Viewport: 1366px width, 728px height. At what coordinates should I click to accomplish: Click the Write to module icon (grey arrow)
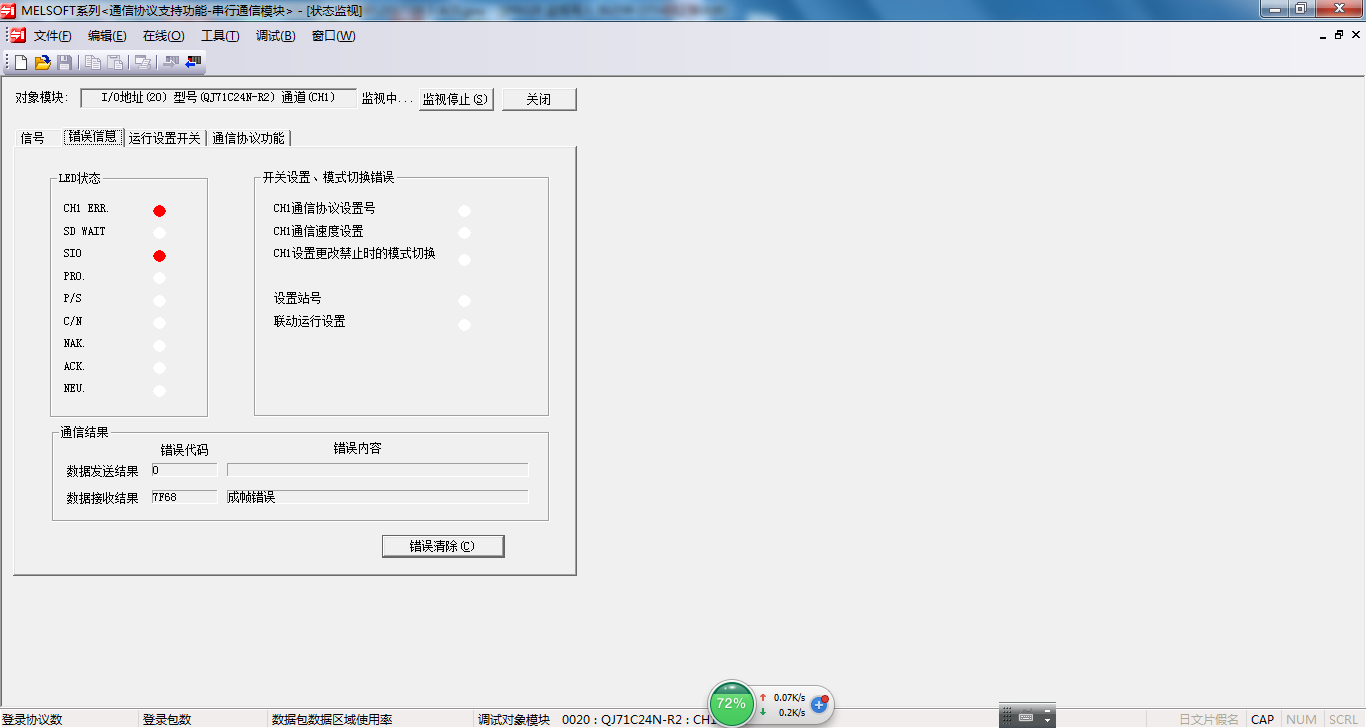coord(170,62)
